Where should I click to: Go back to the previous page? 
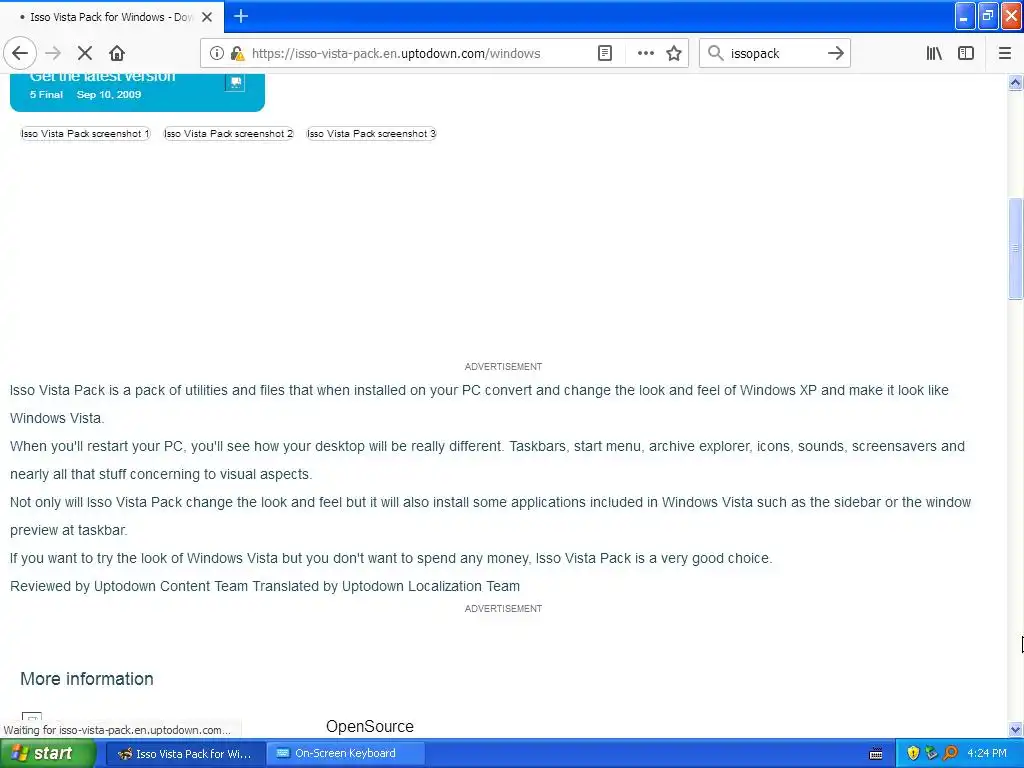(x=20, y=53)
